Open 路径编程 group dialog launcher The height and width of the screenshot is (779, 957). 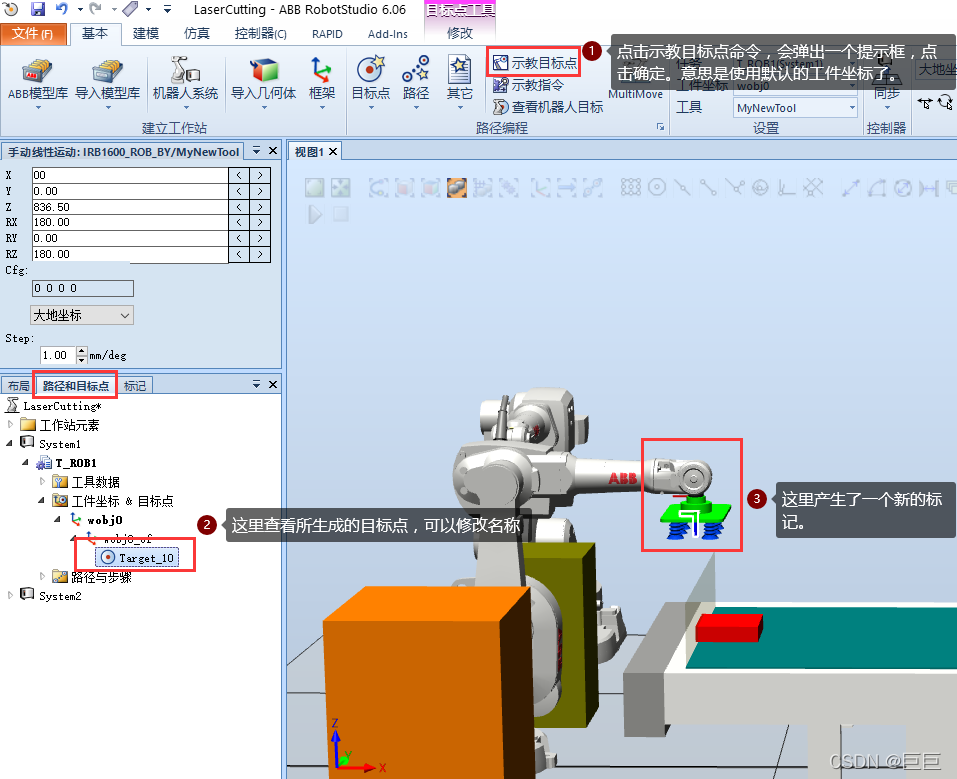(660, 127)
